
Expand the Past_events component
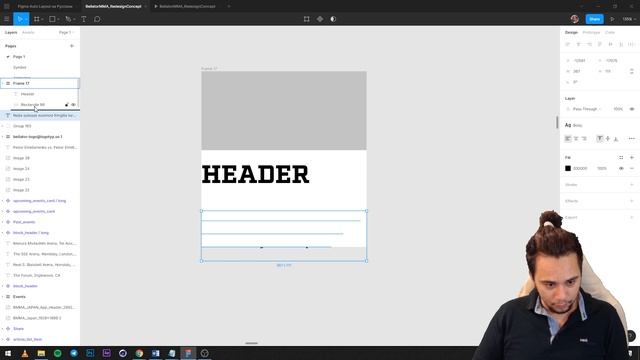[x=3, y=222]
